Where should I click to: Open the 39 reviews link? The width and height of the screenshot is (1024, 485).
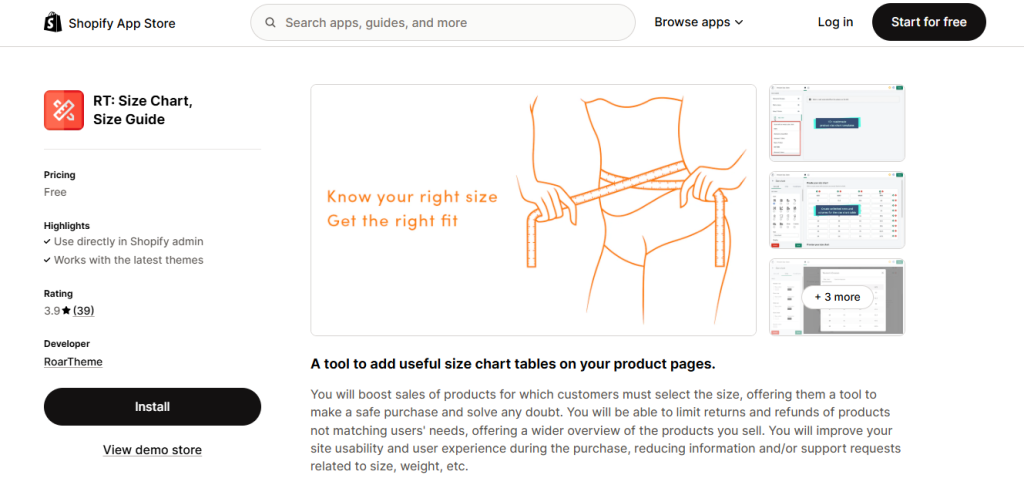point(84,311)
